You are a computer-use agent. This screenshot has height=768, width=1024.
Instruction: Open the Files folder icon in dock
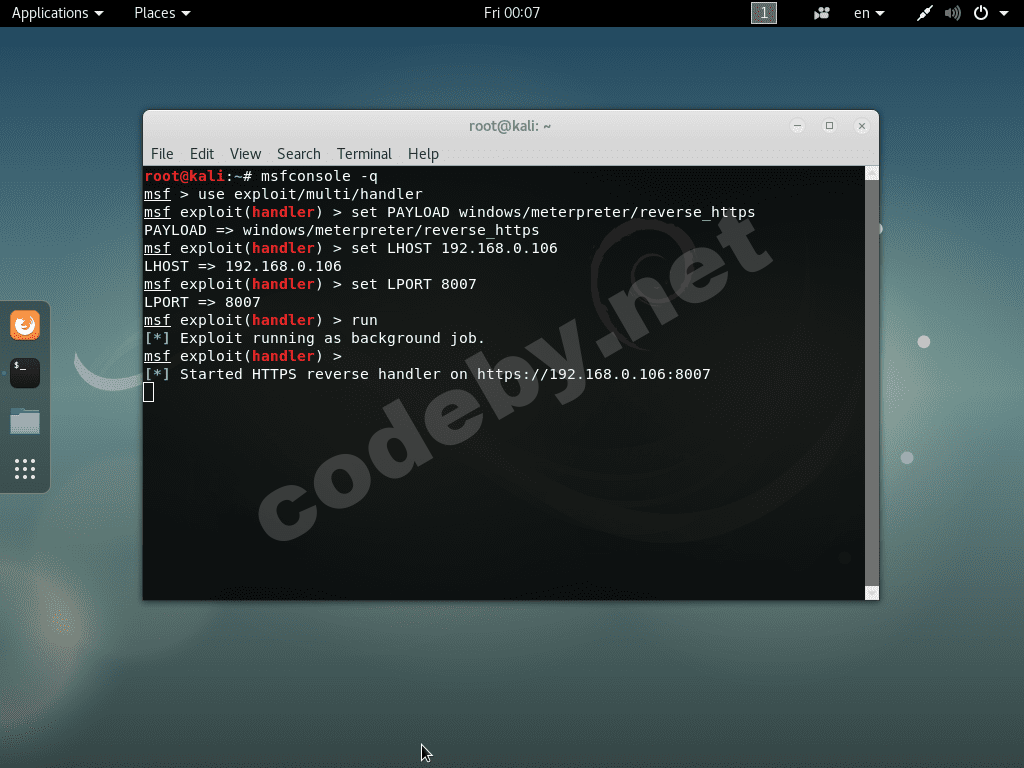coord(25,421)
